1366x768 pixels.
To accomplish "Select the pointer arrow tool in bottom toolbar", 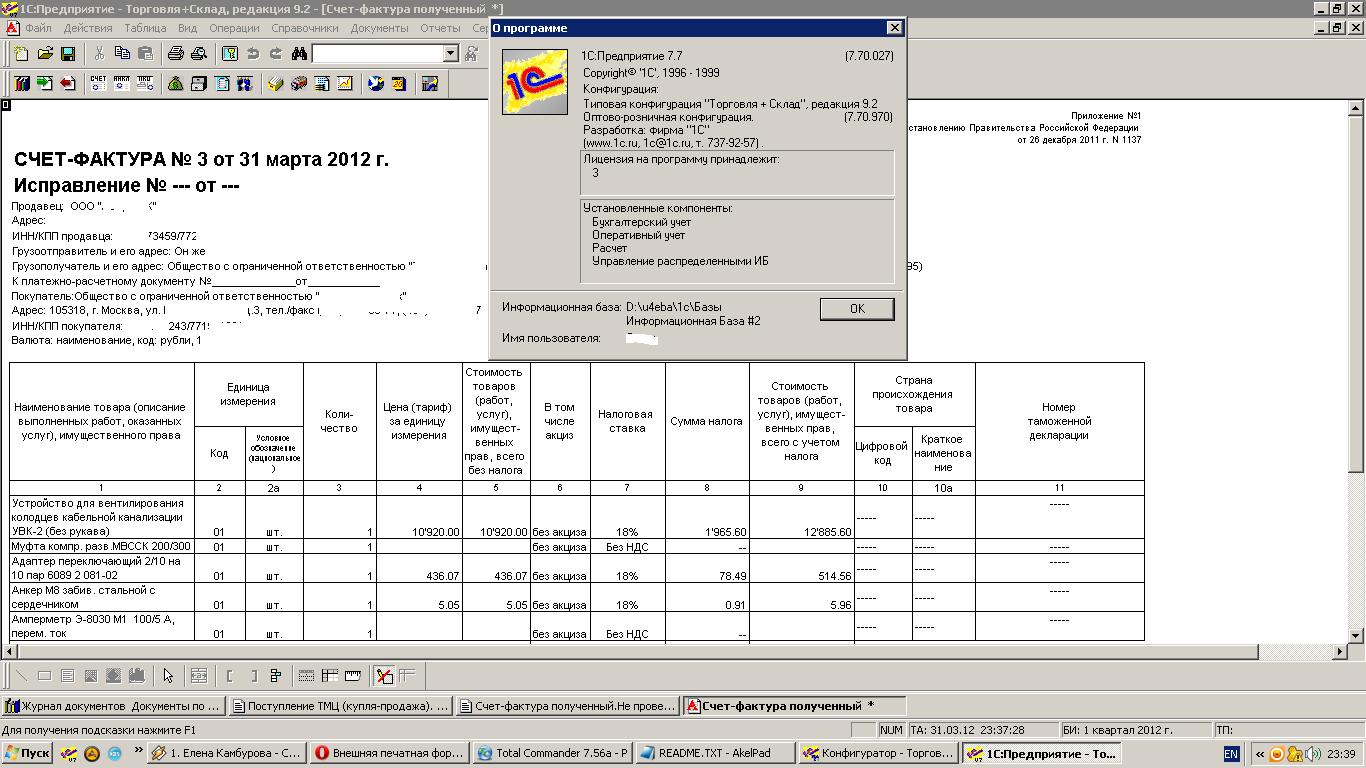I will (x=168, y=676).
